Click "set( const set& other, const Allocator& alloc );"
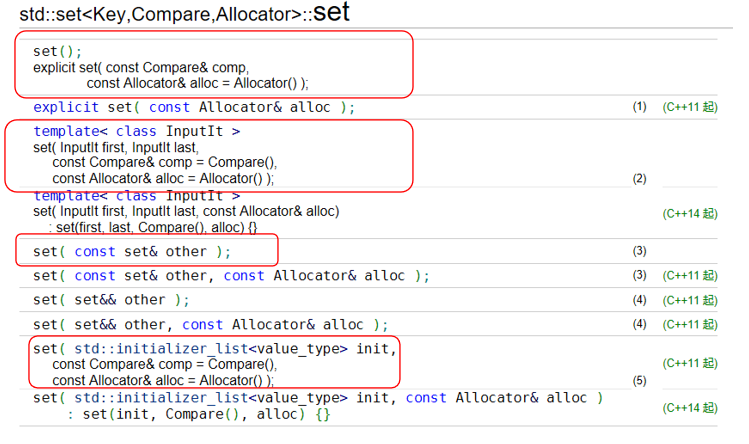Viewport: 749px width, 444px height. [231, 276]
